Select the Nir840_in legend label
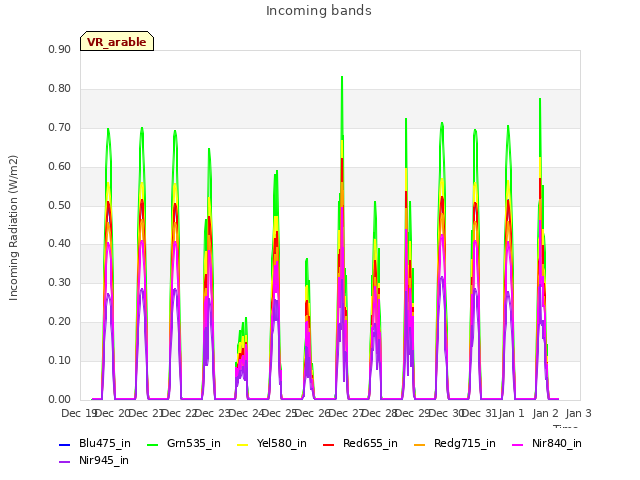This screenshot has height=480, width=640. tap(557, 444)
